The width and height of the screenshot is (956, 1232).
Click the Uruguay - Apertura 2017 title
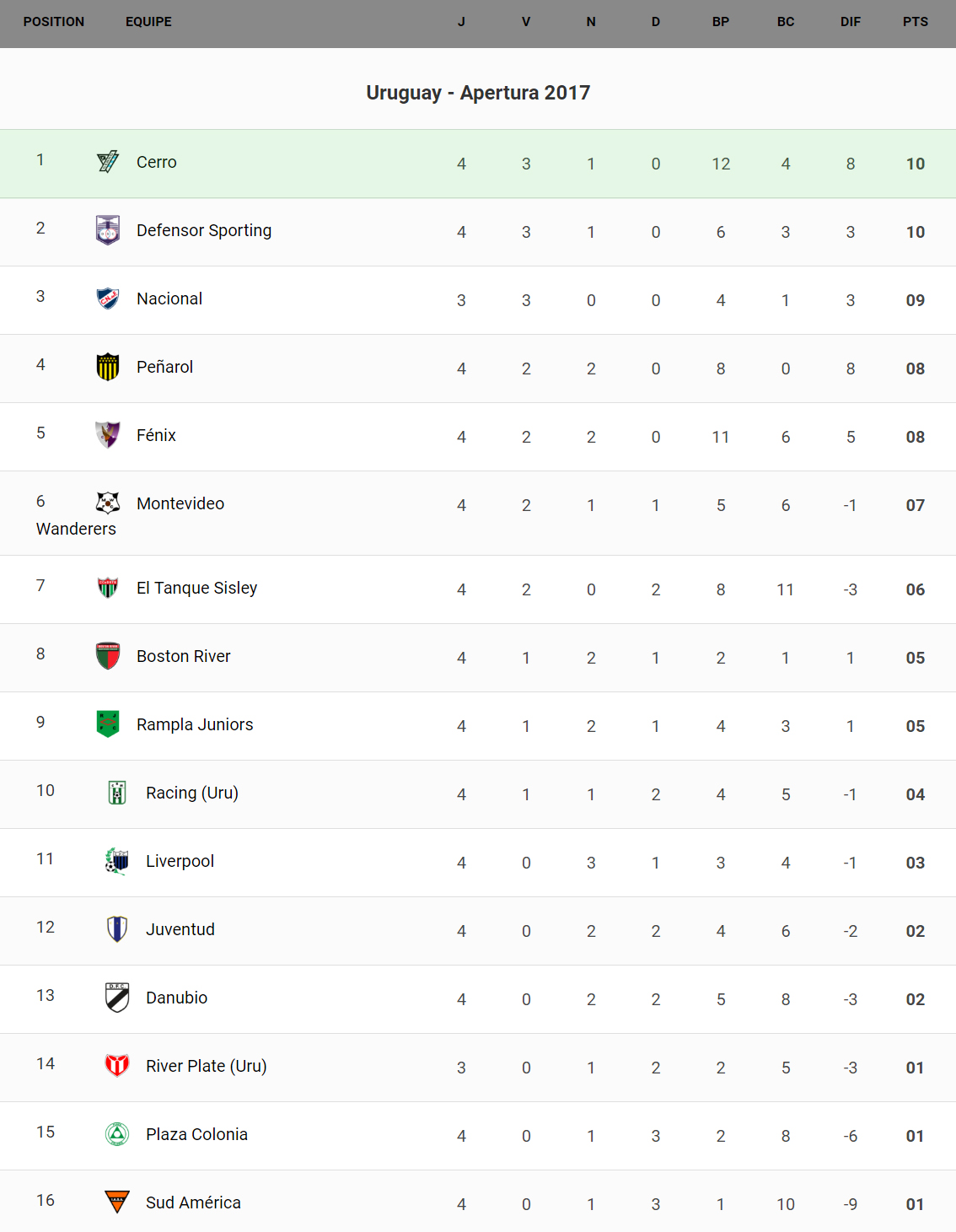(478, 93)
